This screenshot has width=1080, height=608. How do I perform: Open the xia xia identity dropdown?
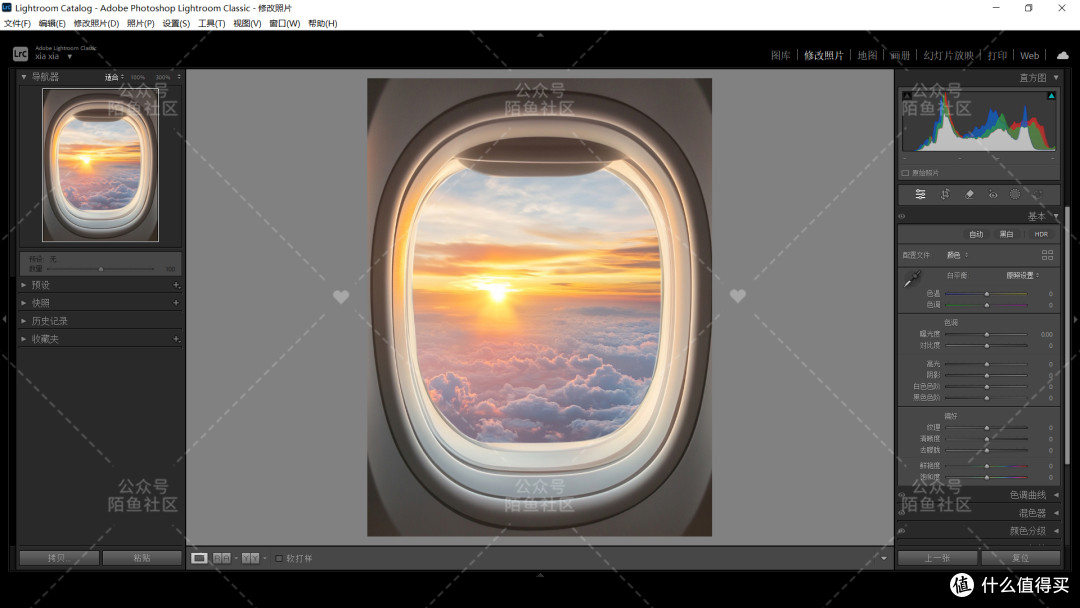pyautogui.click(x=70, y=56)
